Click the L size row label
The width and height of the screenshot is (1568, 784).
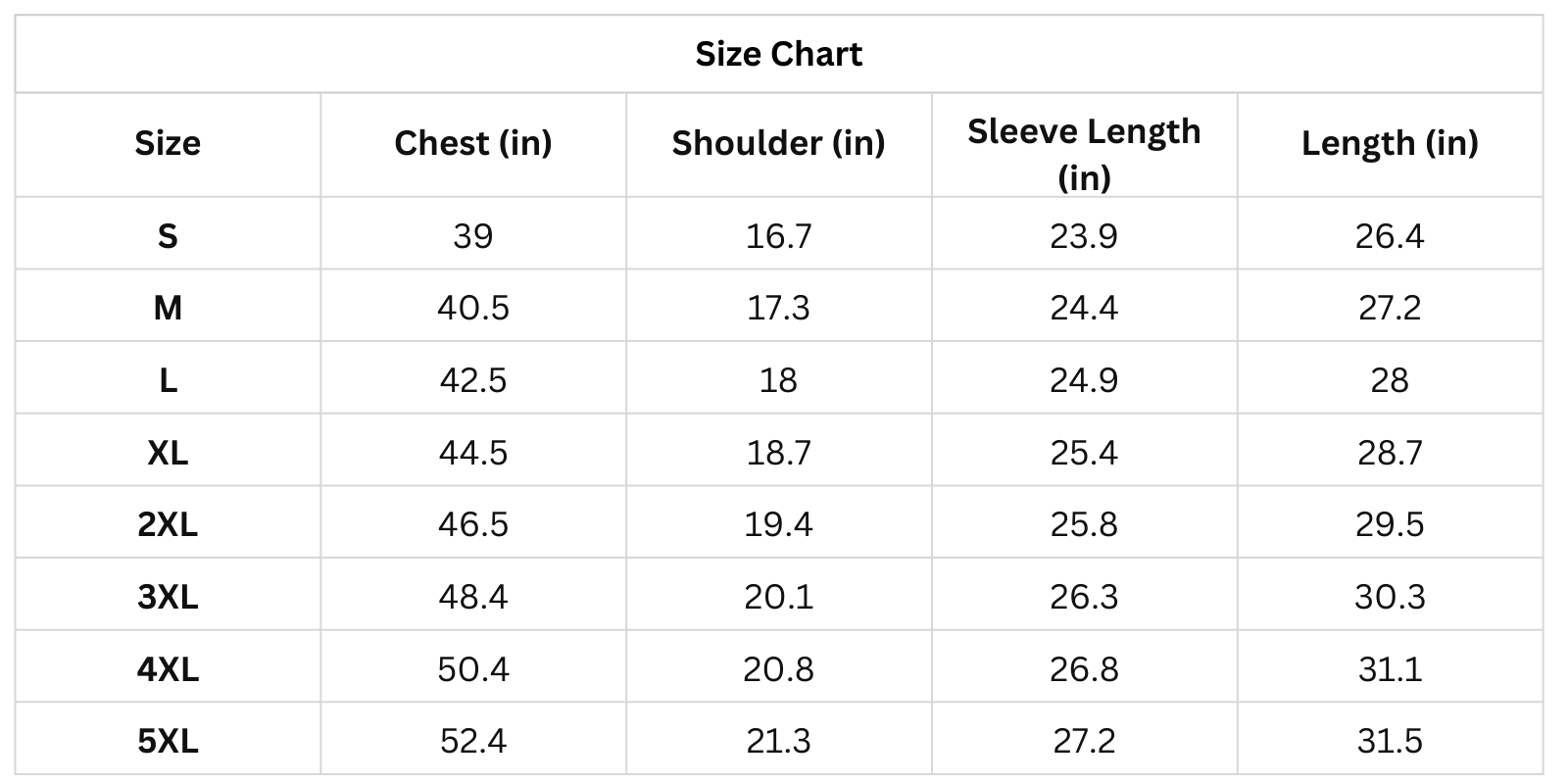[168, 380]
